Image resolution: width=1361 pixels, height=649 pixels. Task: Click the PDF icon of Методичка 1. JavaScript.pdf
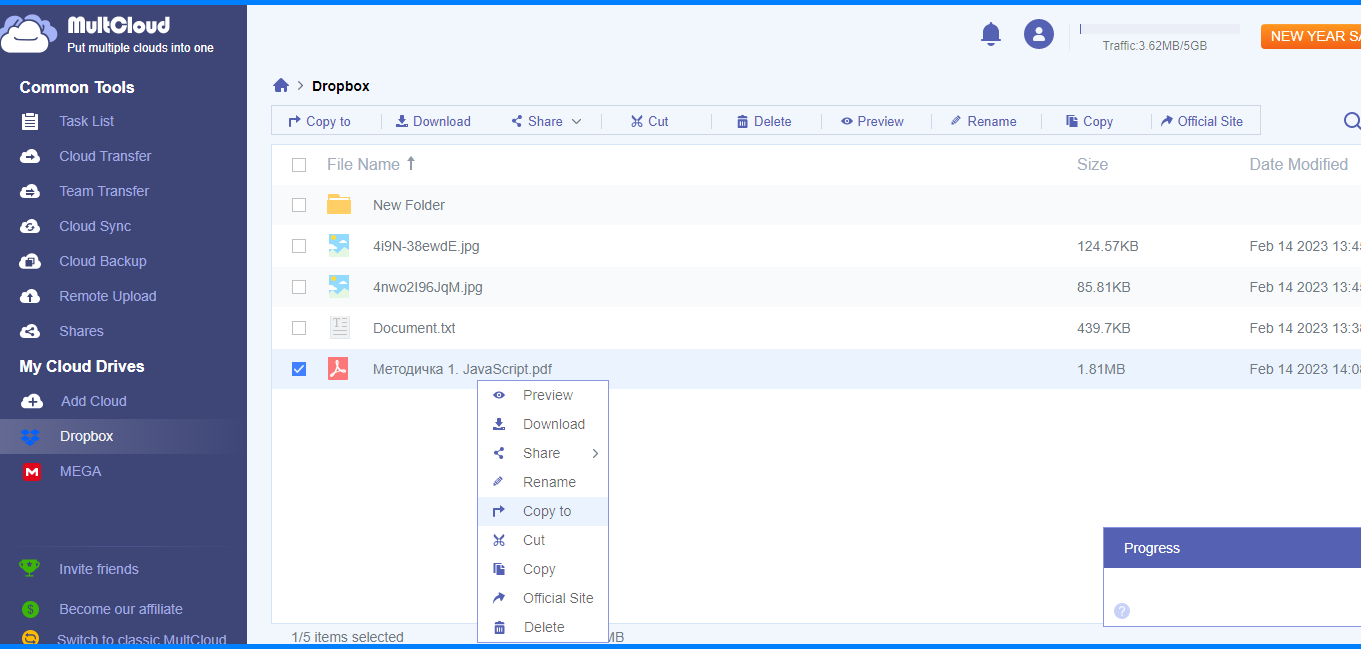point(339,369)
